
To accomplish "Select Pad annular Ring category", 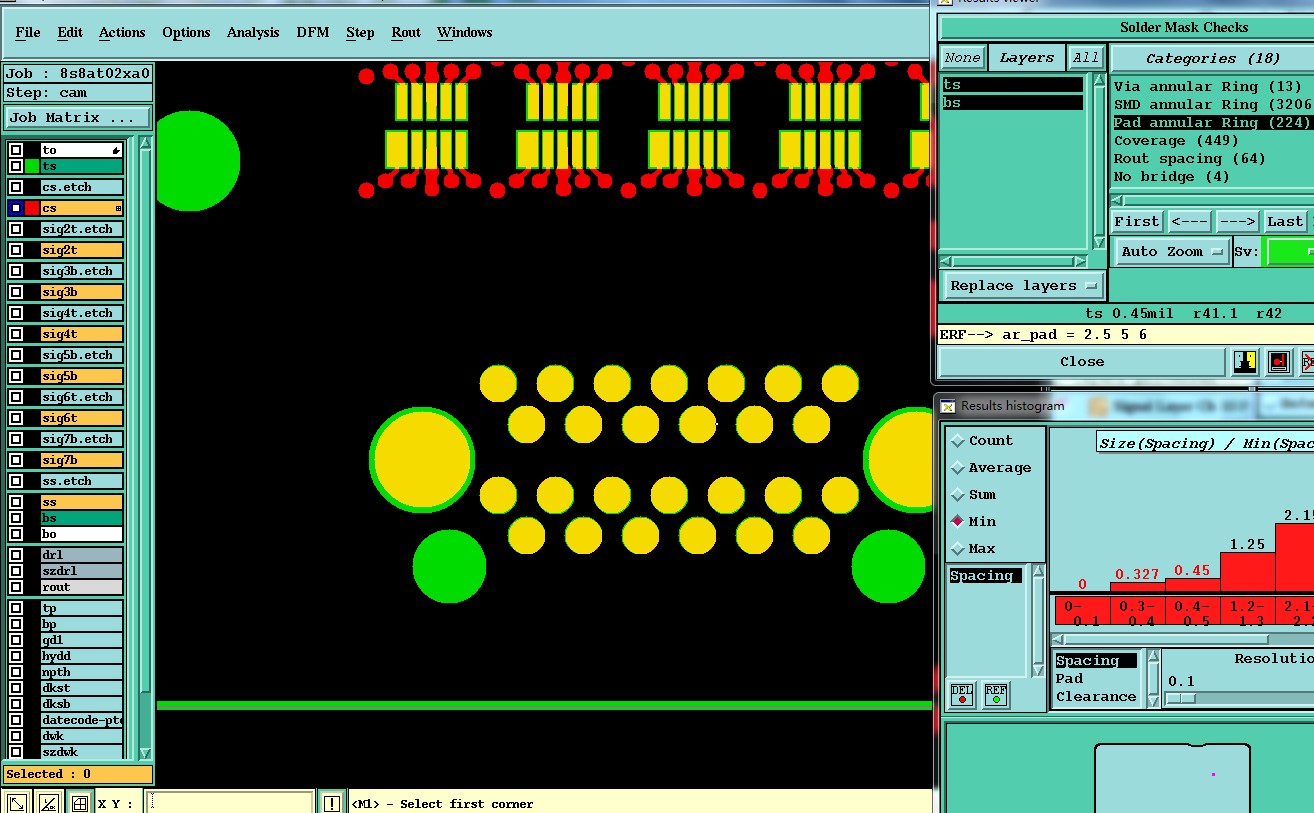I will coord(1212,123).
